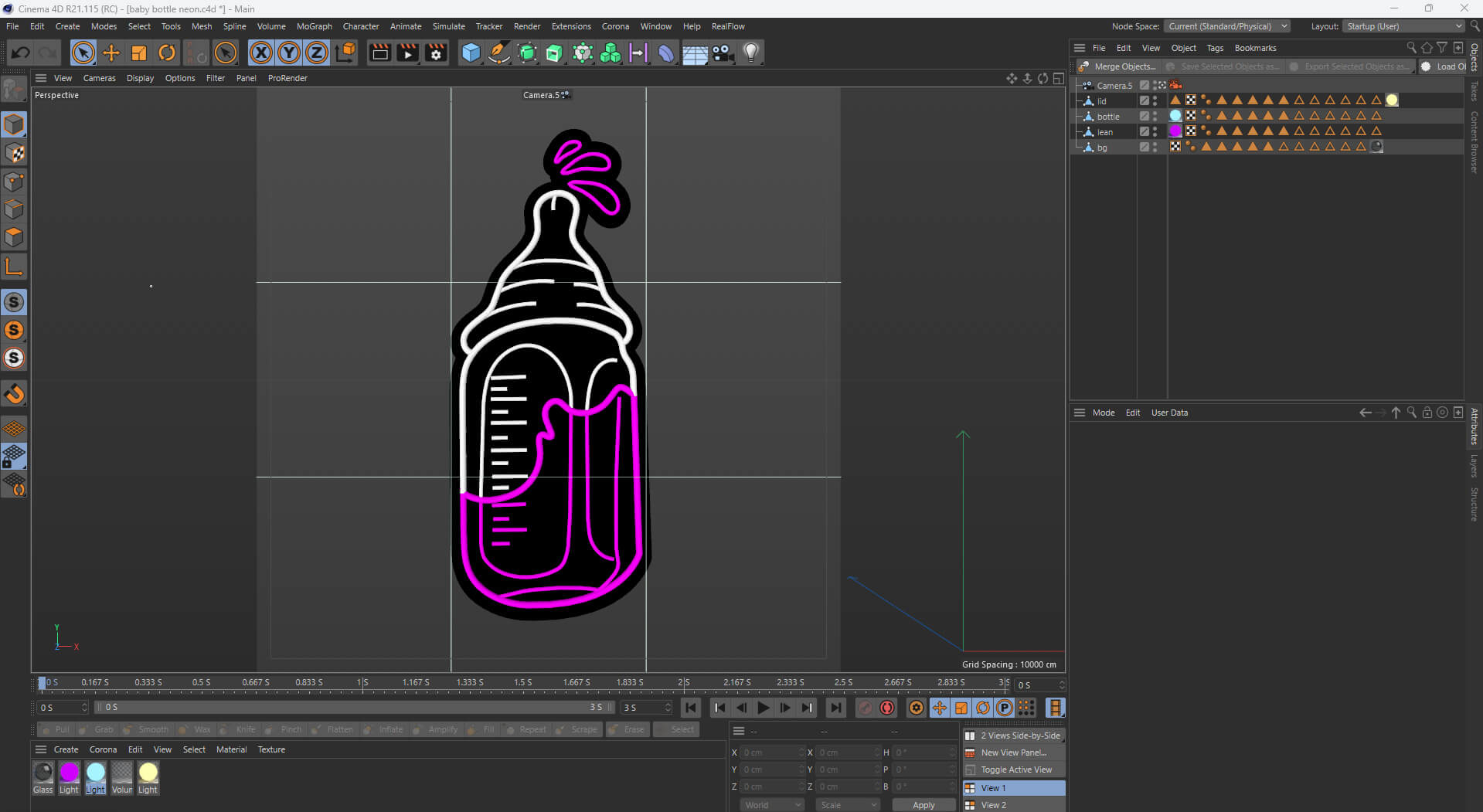
Task: Open Attribute Manager hamburger menu
Action: (1080, 413)
